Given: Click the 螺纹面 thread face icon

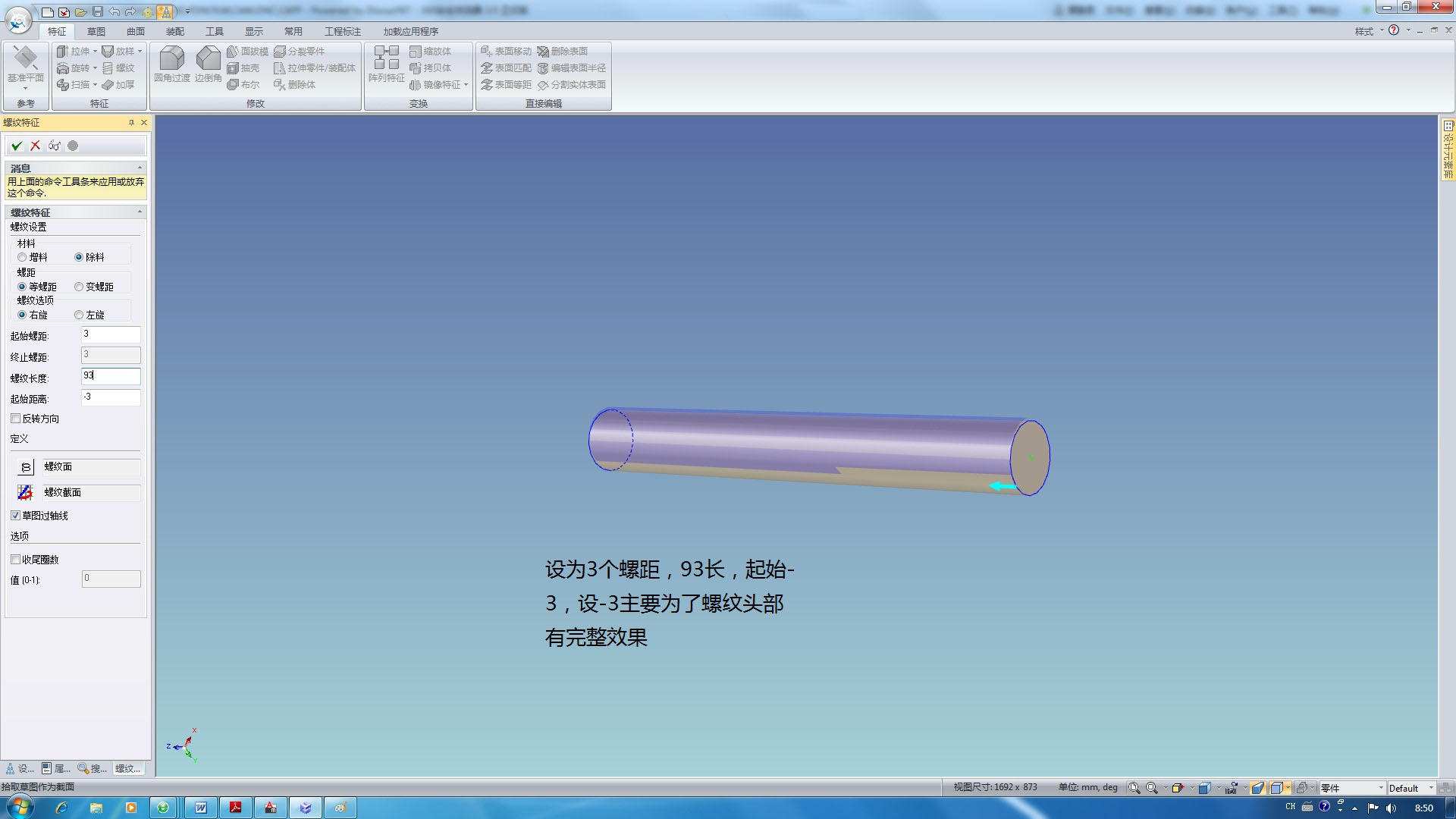Looking at the screenshot, I should point(26,467).
